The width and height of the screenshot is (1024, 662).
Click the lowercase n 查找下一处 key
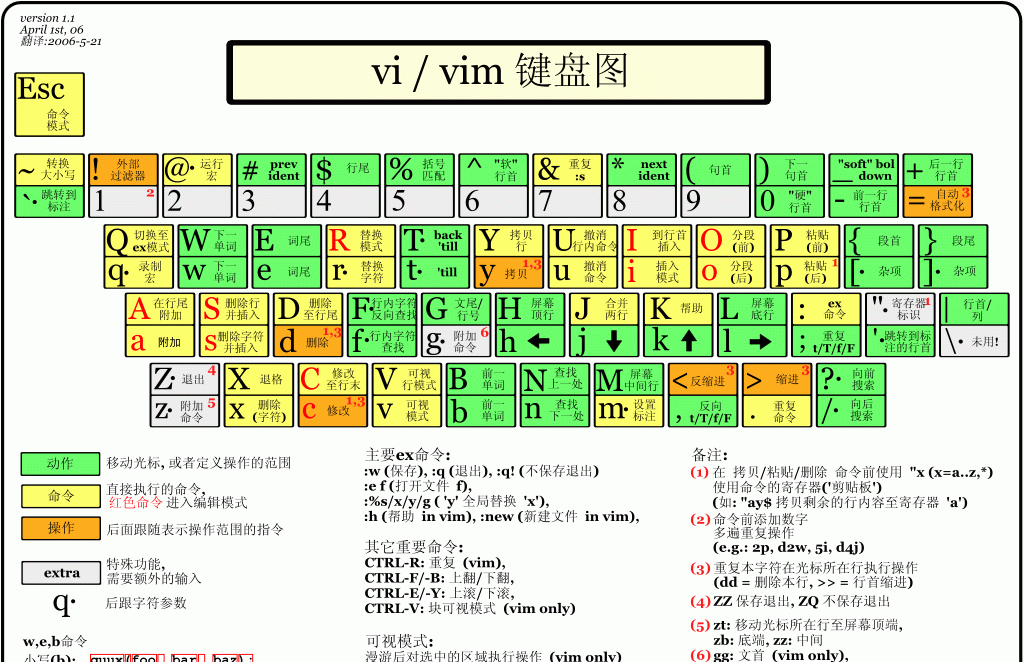click(555, 411)
